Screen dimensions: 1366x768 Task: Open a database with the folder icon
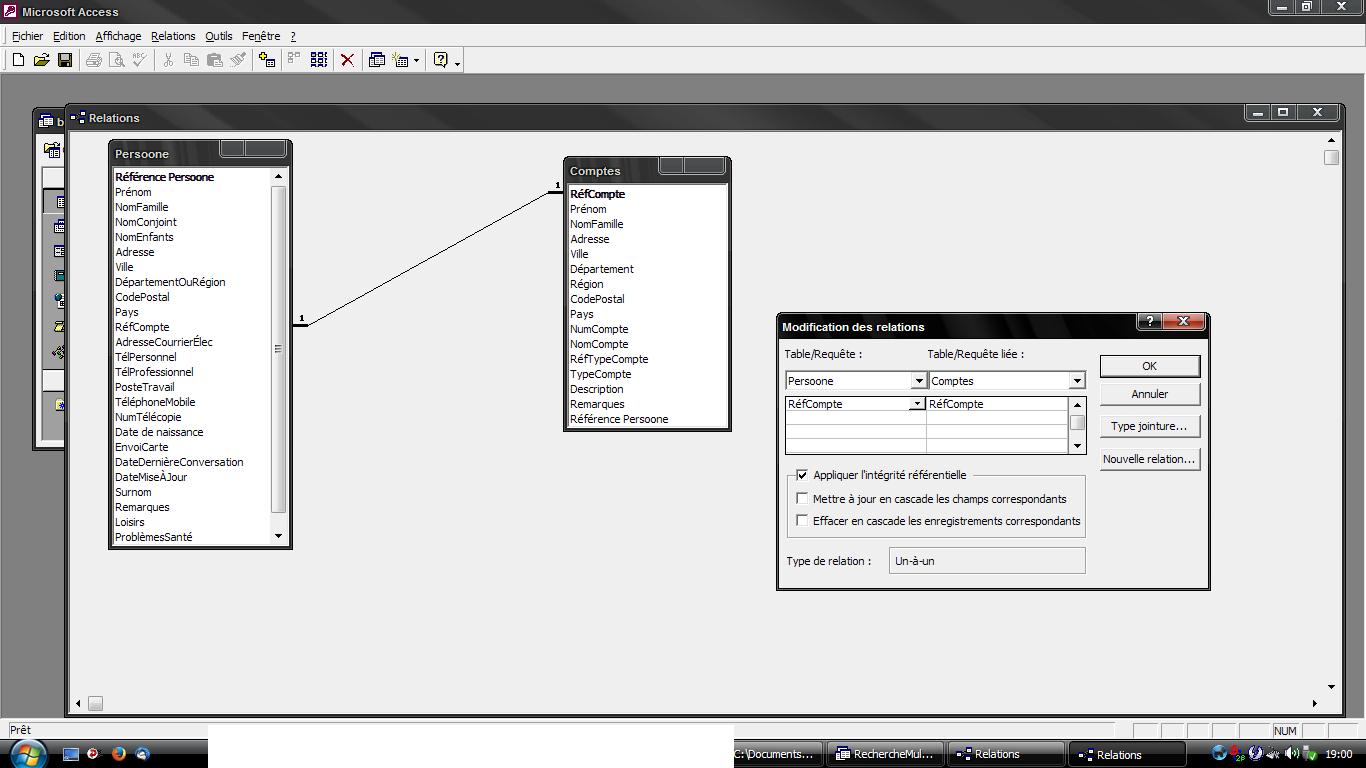(41, 60)
